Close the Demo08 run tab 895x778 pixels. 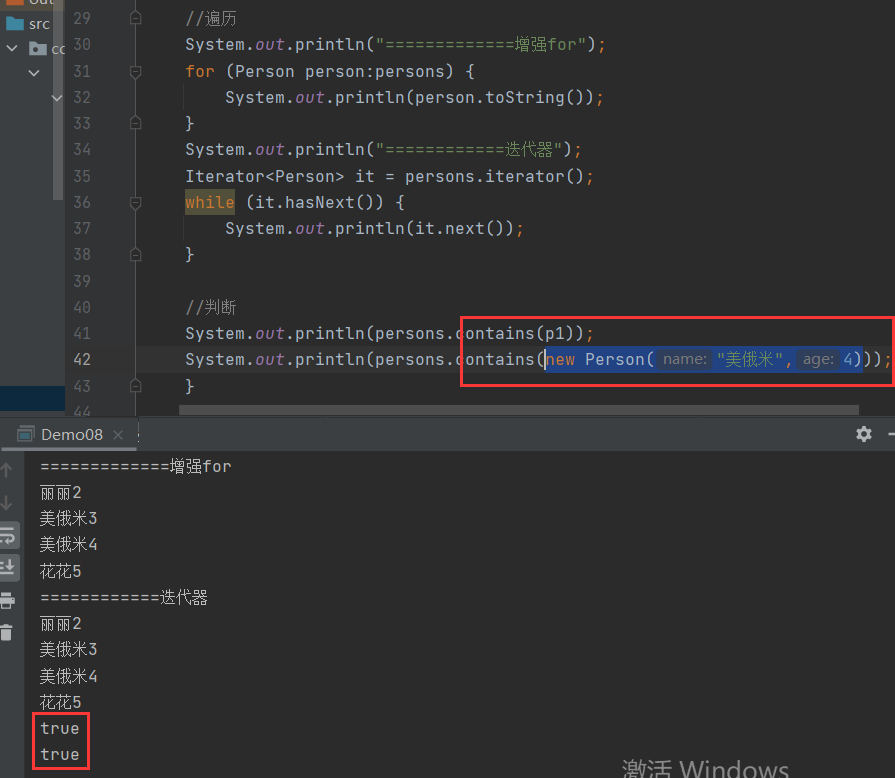pos(118,435)
